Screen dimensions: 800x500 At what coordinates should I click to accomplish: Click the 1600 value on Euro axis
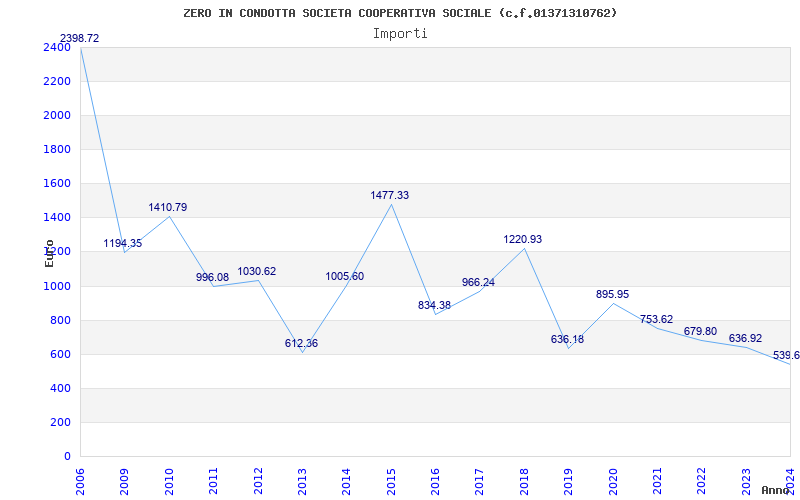pyautogui.click(x=57, y=184)
